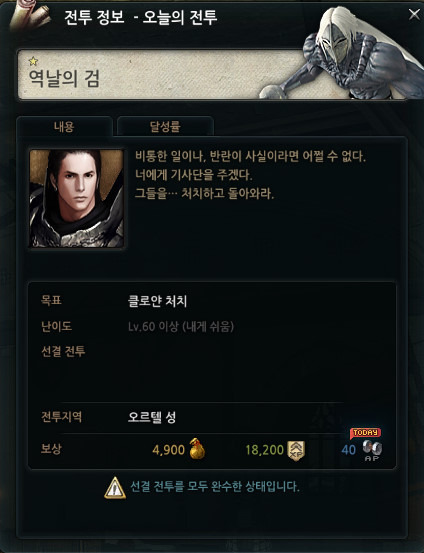
Task: Click the 오르텔 성 battle region name
Action: tap(152, 417)
